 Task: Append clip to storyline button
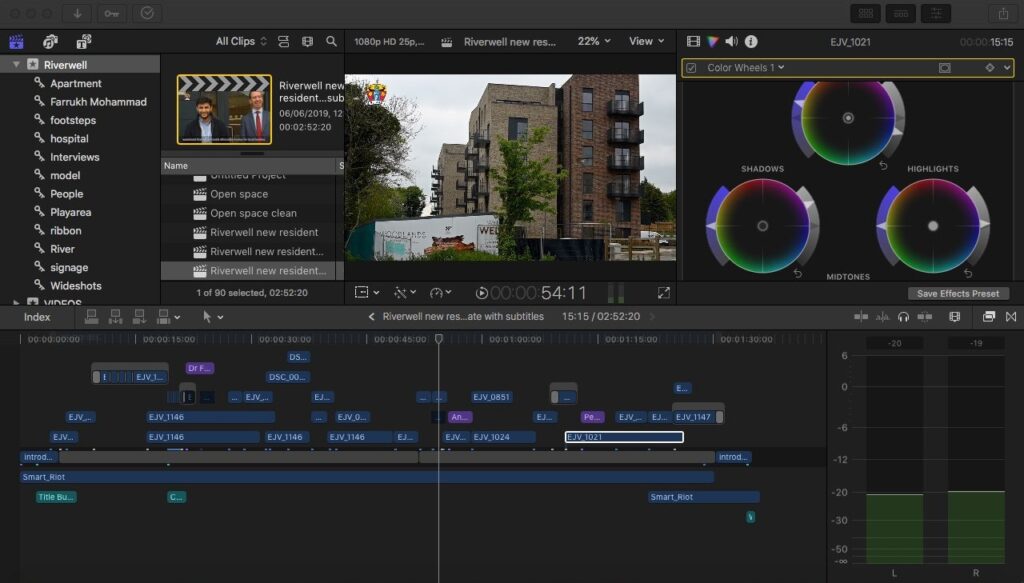tap(139, 317)
